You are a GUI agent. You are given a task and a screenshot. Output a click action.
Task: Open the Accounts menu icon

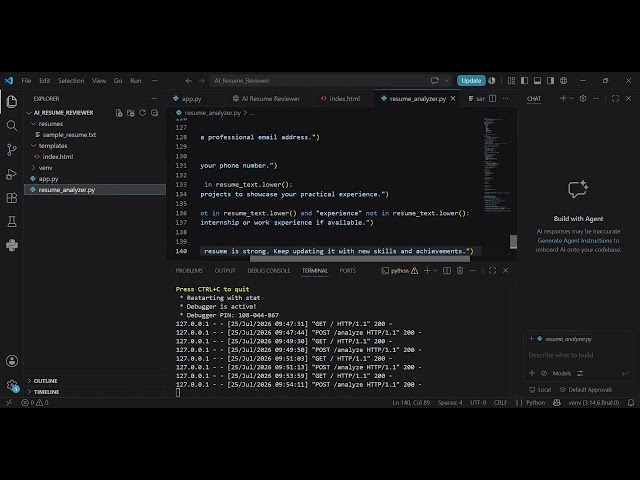coord(12,361)
